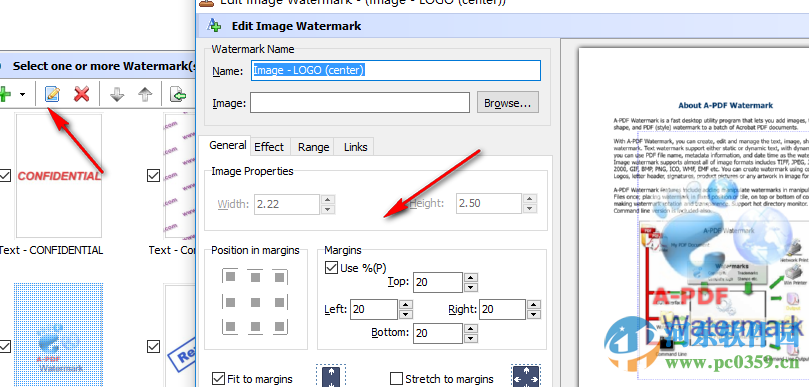Switch to the General tab
This screenshot has width=809, height=387.
coord(228,146)
